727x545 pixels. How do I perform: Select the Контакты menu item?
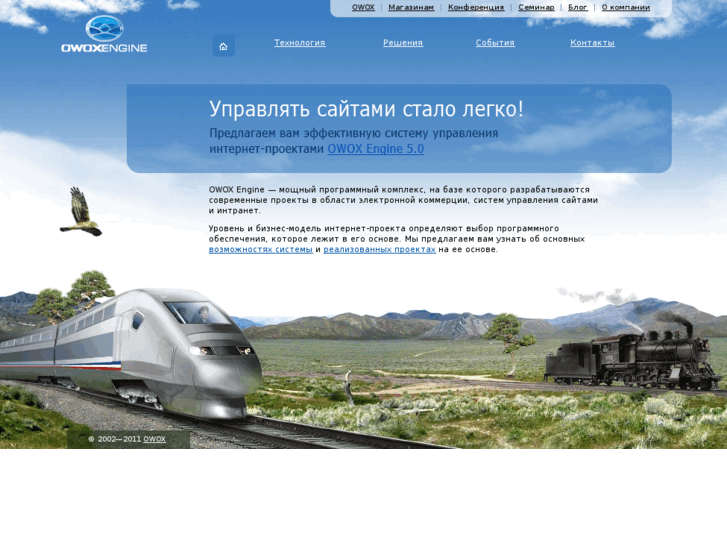[592, 43]
